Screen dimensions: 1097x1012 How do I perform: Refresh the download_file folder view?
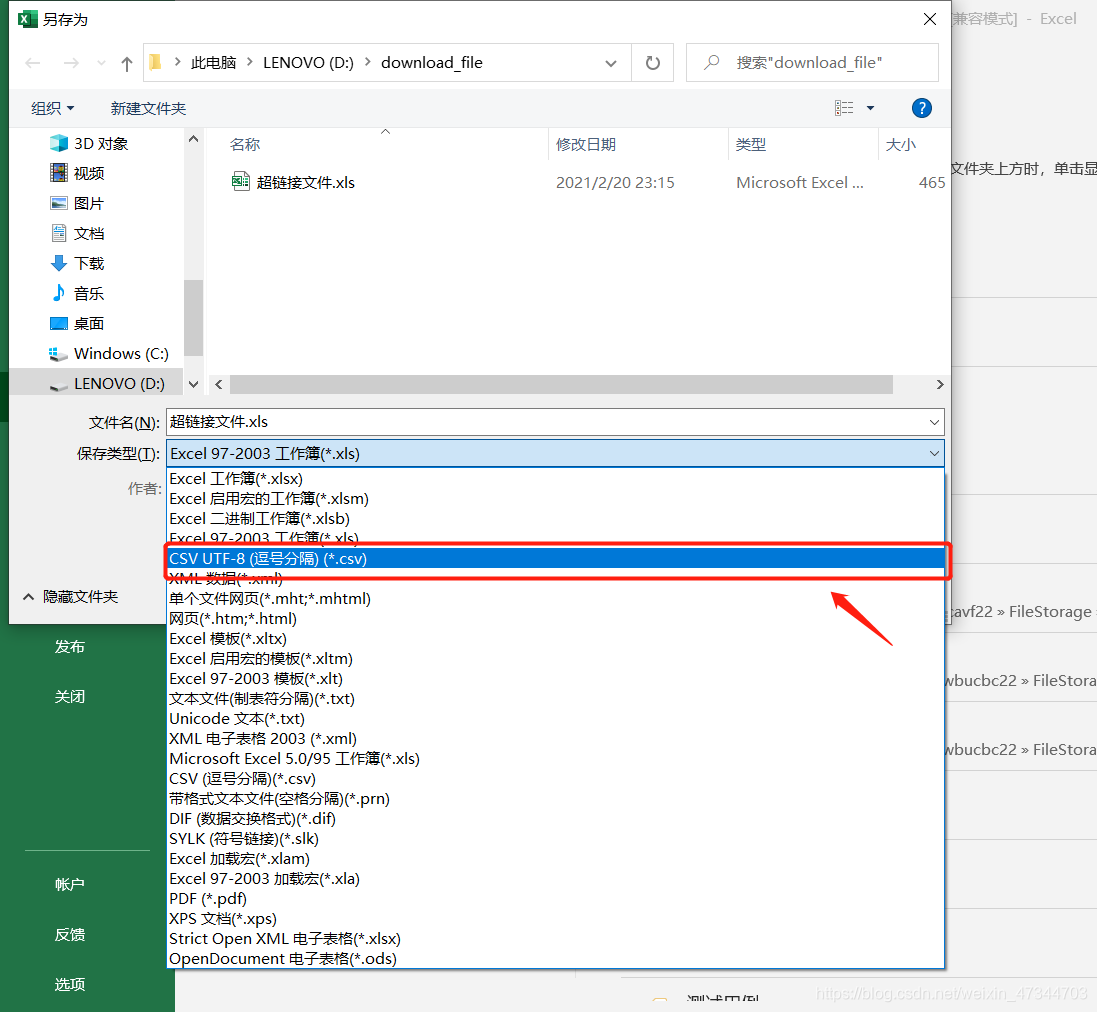[x=653, y=63]
